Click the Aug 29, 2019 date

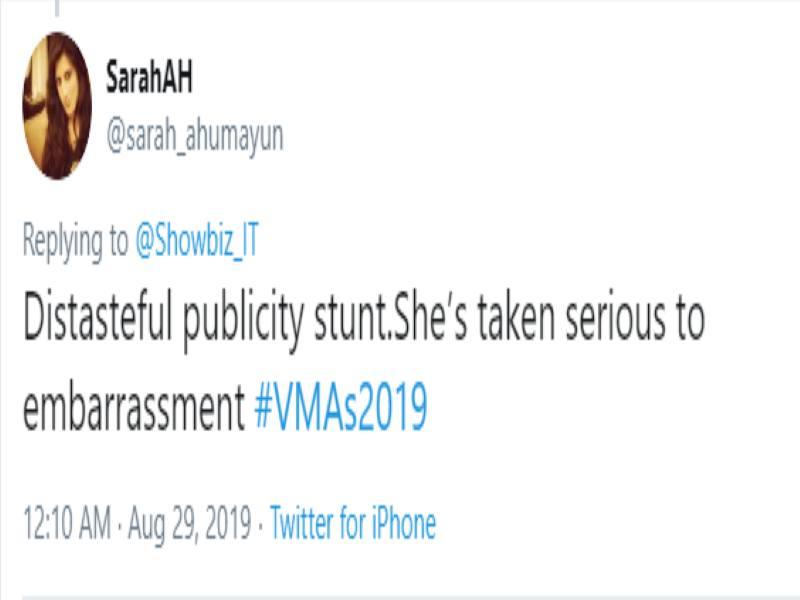pyautogui.click(x=188, y=523)
